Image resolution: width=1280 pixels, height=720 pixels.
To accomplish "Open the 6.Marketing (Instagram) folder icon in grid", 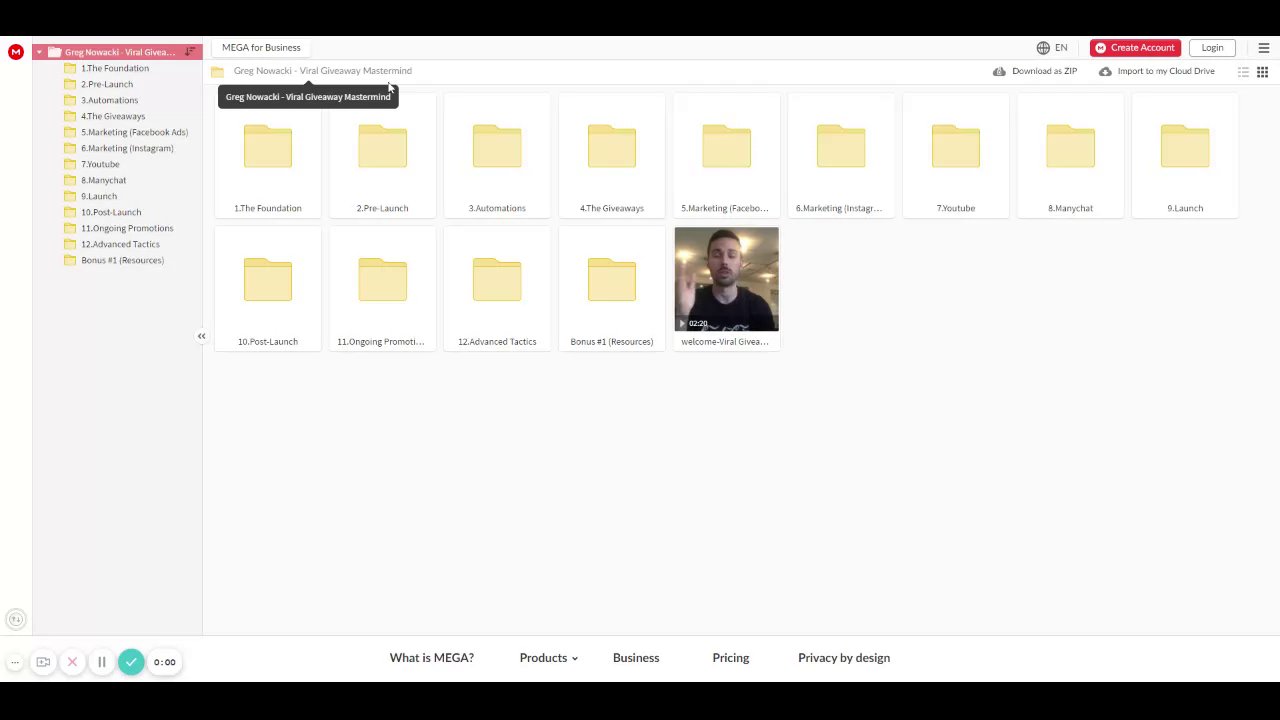I will tap(841, 146).
